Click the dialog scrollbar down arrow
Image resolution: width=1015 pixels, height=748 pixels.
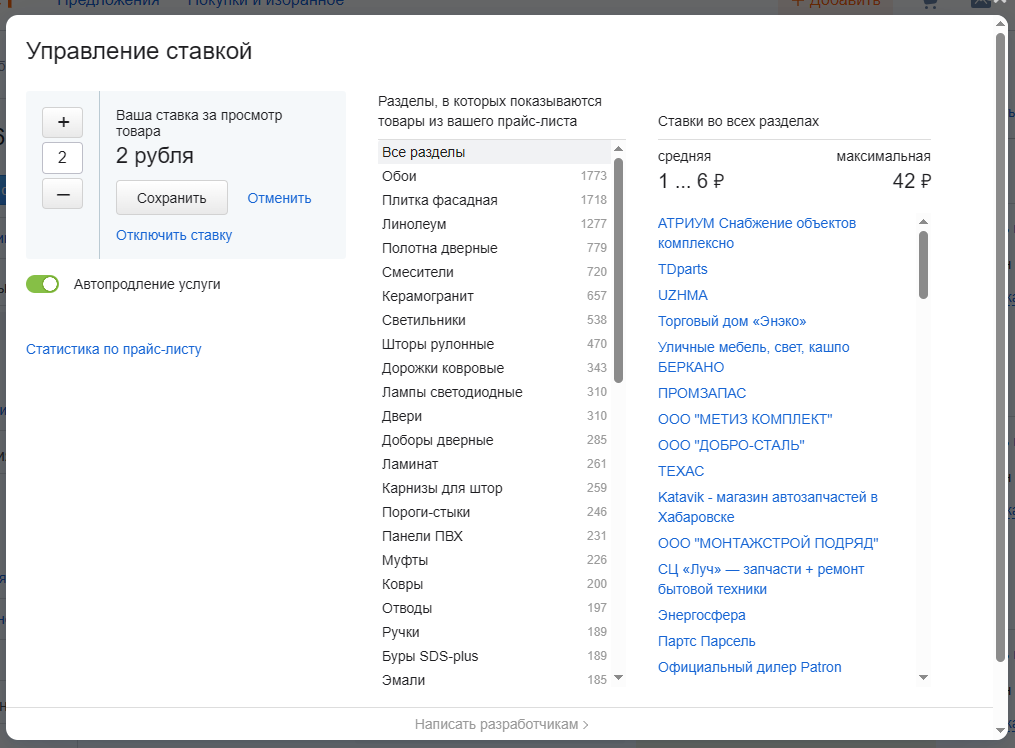tap(1000, 730)
